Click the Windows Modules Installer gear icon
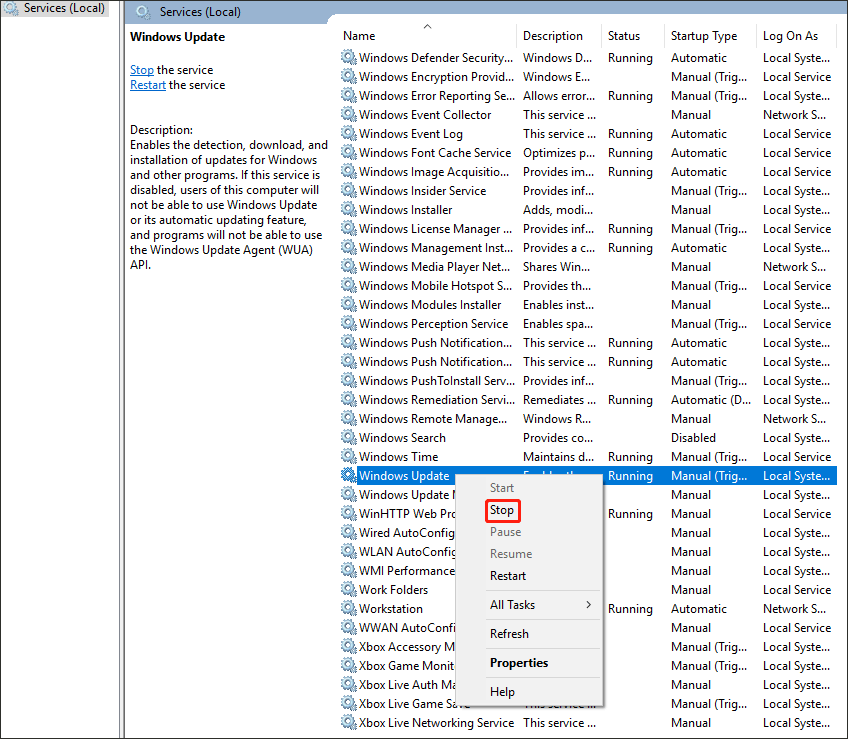 click(x=349, y=304)
